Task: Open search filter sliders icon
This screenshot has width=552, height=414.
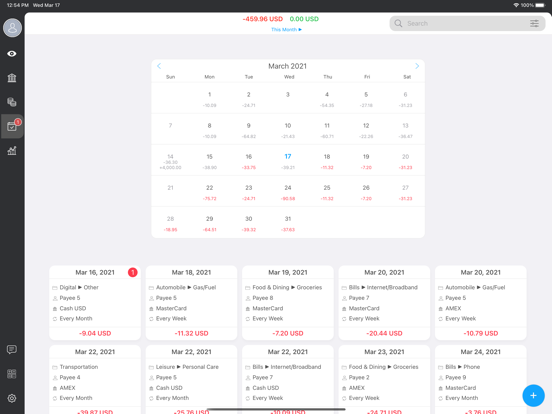Action: 534,24
